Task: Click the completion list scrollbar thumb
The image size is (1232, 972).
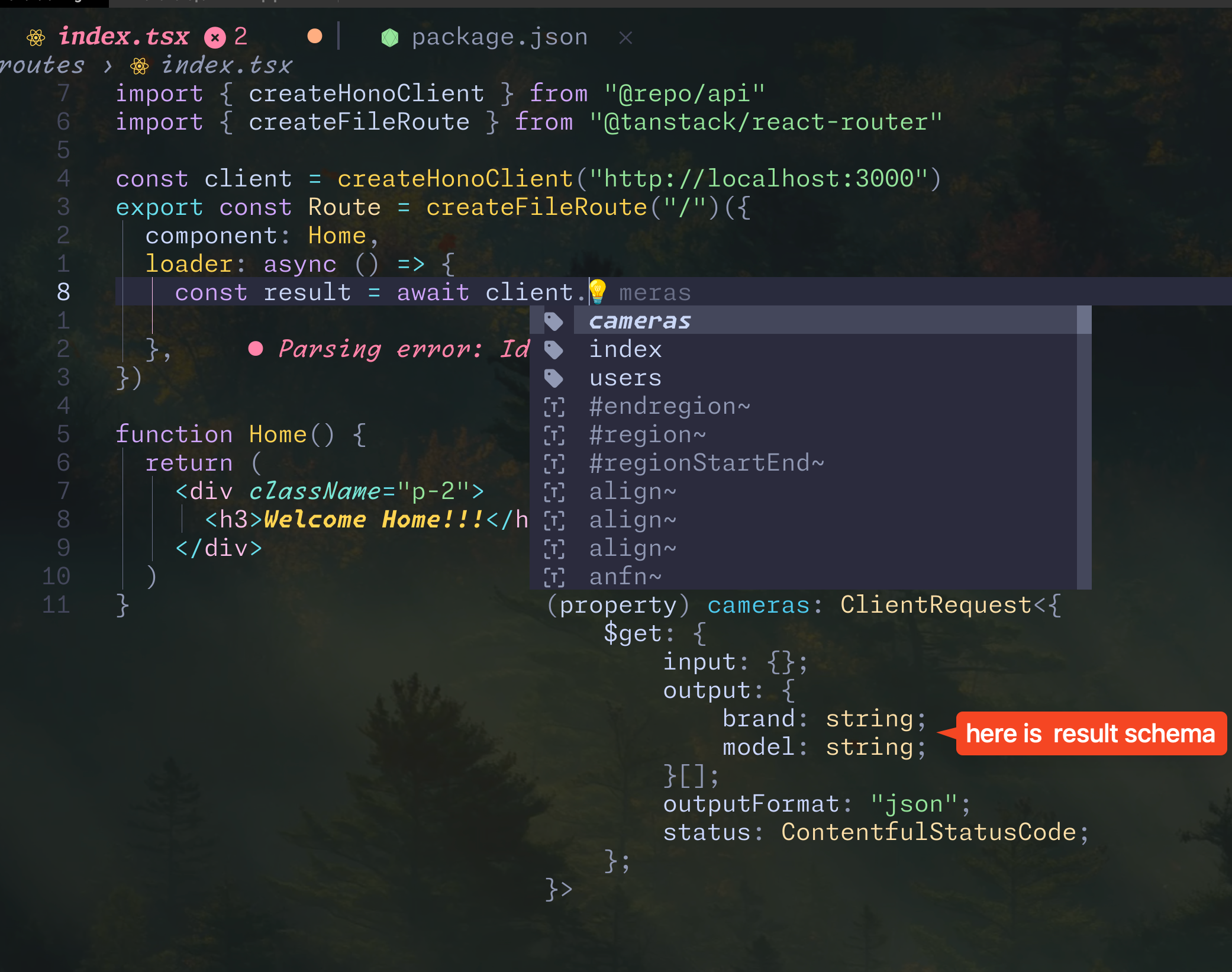Action: click(1083, 320)
